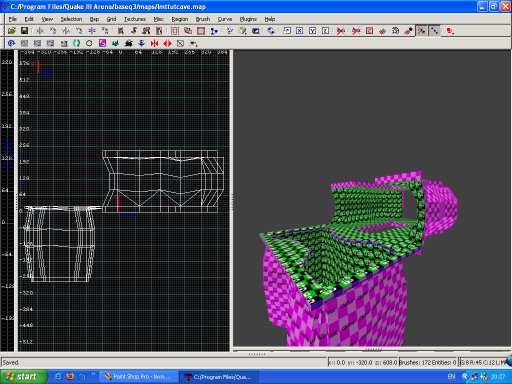Click the z-axis Flip icon
Viewport: 512px width, 384px height.
click(x=92, y=31)
